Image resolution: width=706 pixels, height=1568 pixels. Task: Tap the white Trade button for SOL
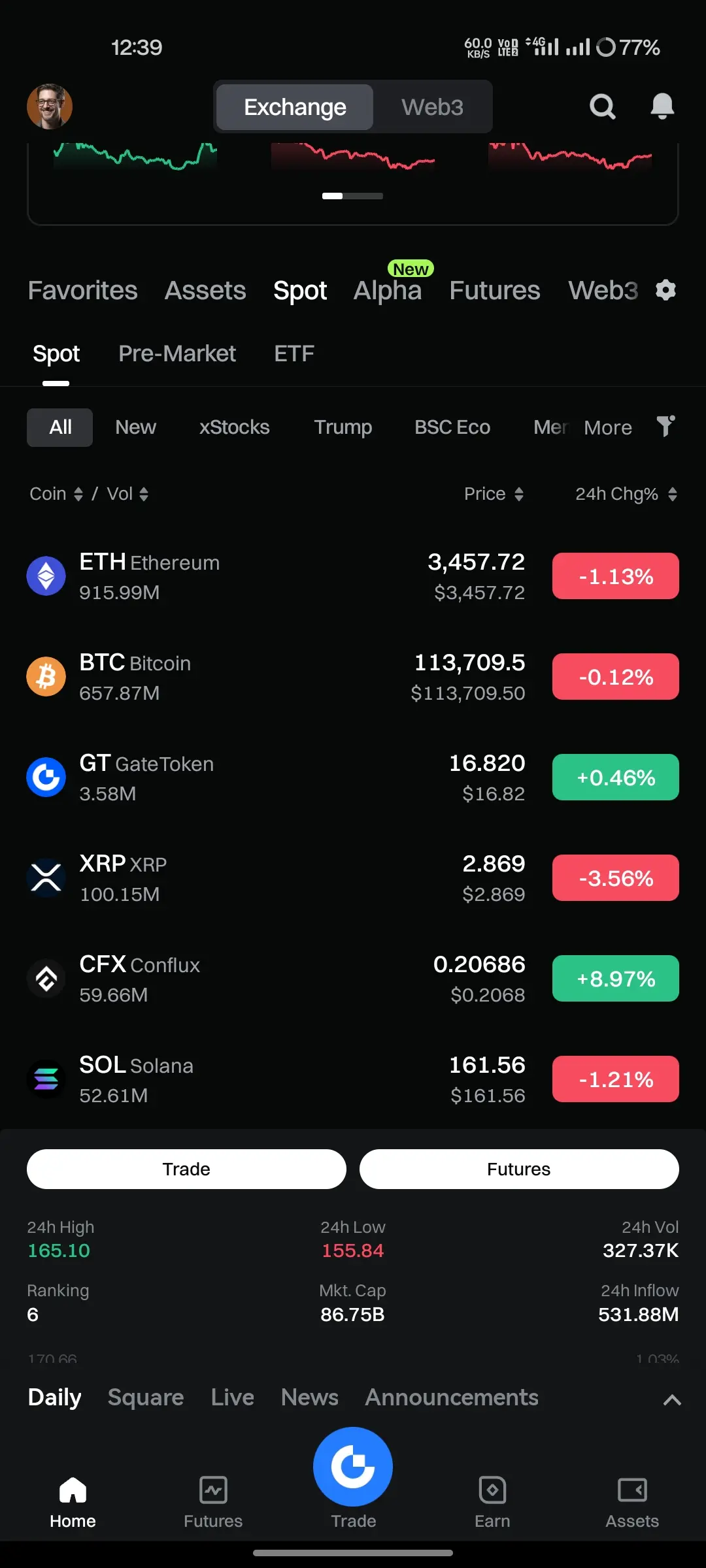click(186, 1169)
